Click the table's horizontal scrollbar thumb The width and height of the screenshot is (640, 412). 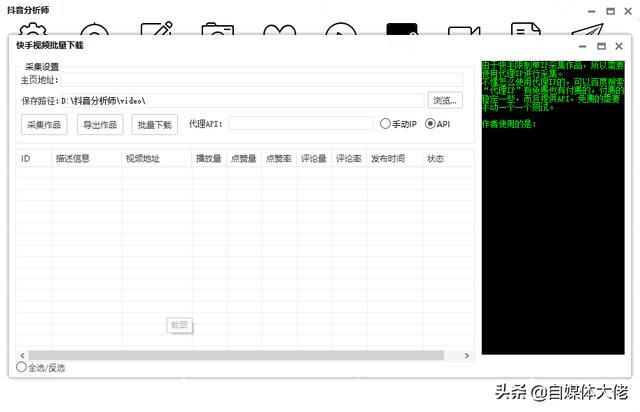coord(236,355)
